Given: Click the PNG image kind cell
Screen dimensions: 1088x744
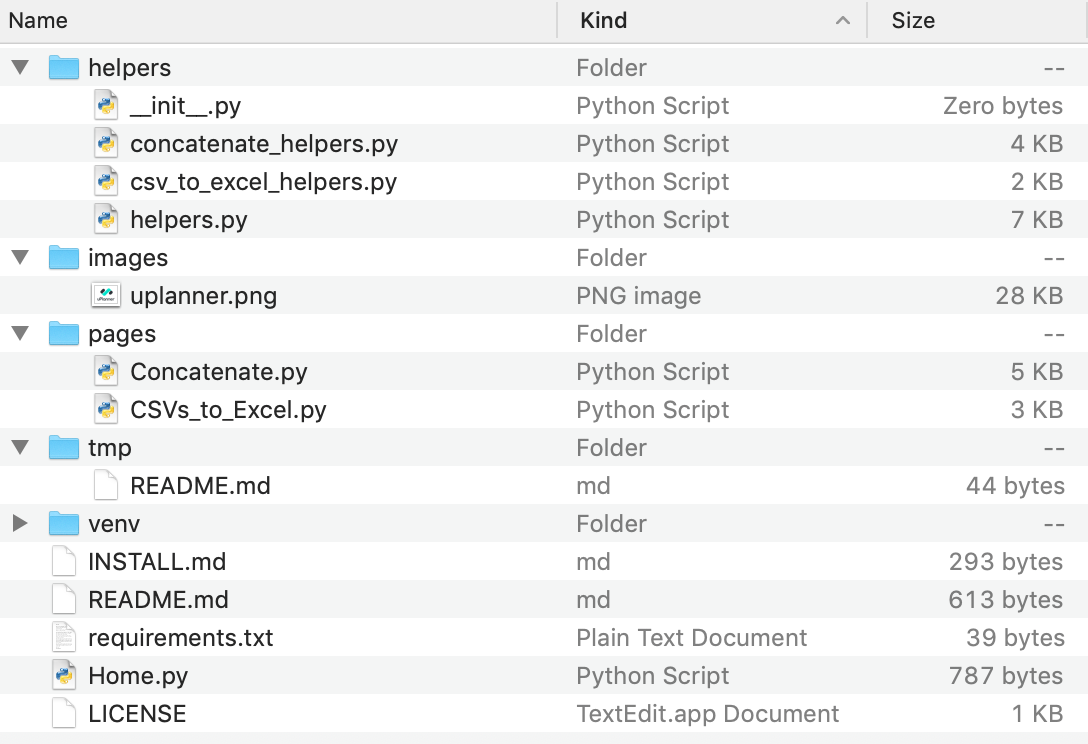Looking at the screenshot, I should click(638, 296).
